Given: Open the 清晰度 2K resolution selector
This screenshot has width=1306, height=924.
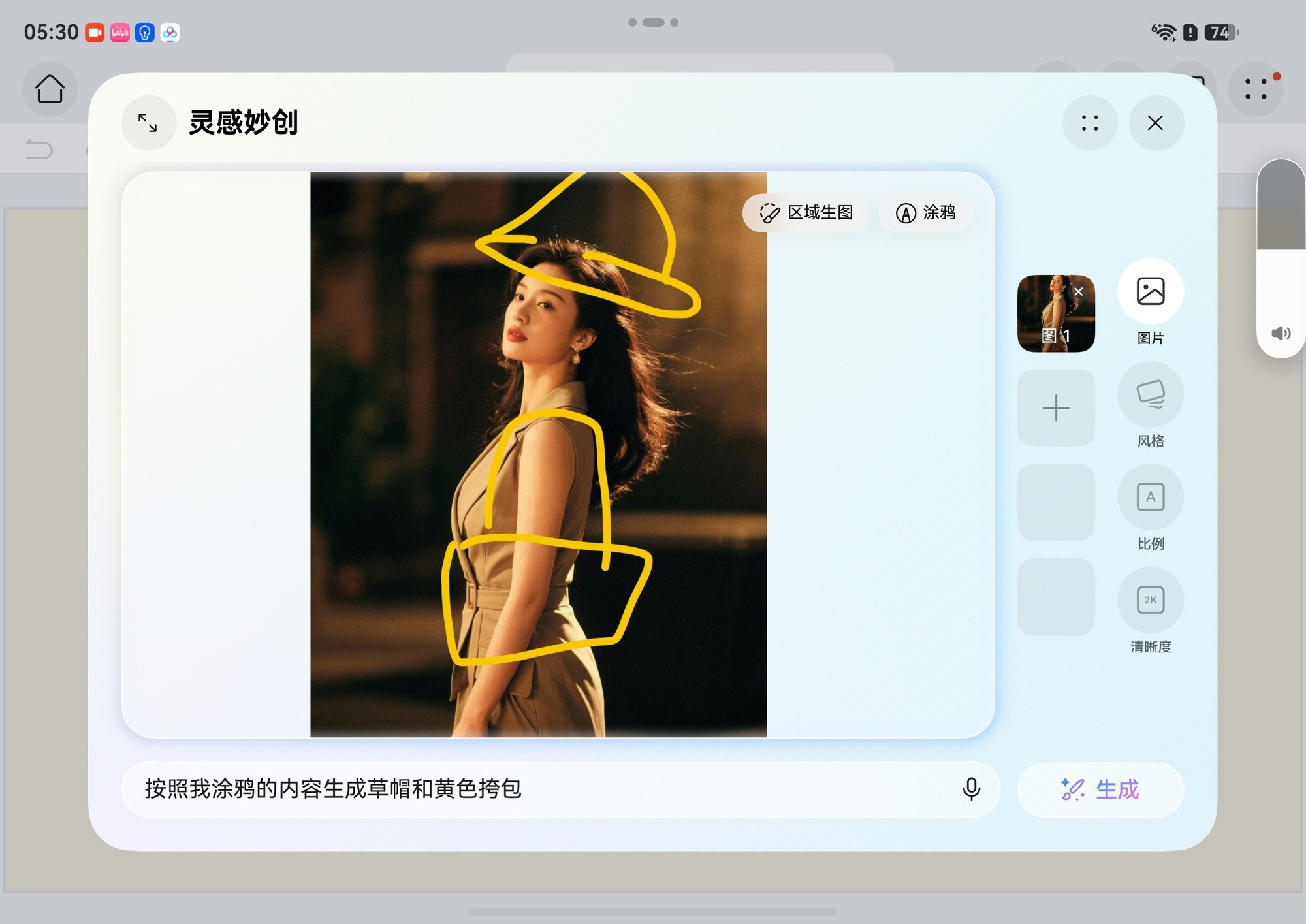Looking at the screenshot, I should click(x=1150, y=599).
